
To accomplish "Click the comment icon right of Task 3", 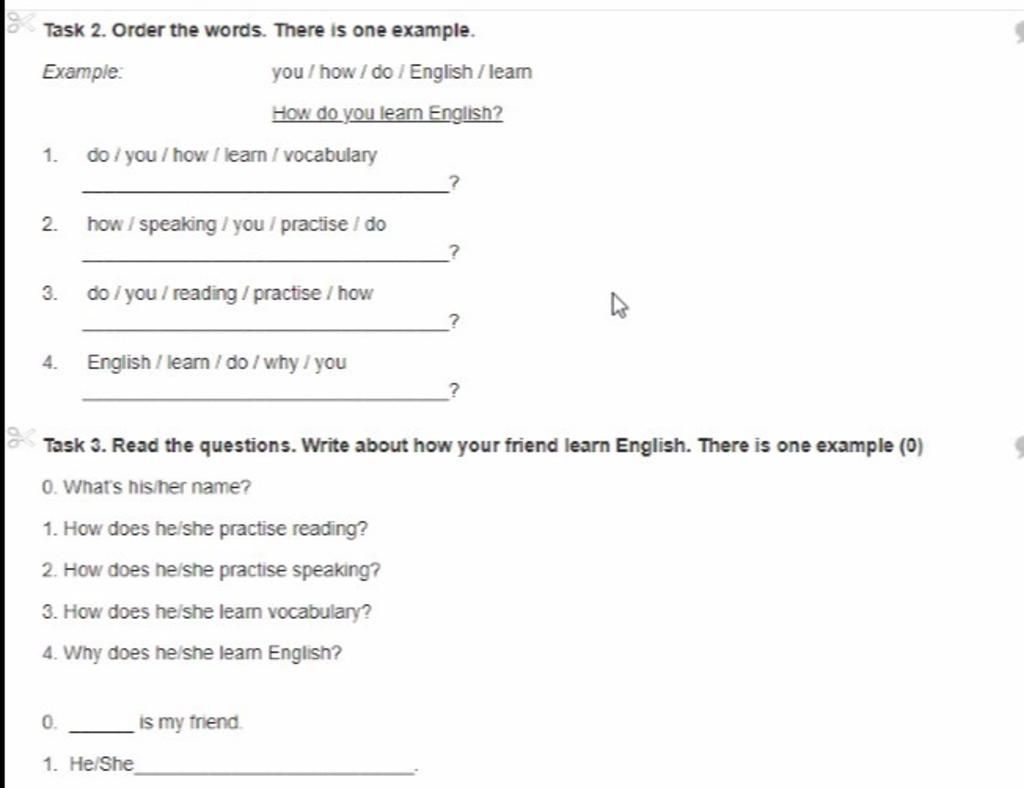I will click(x=1019, y=447).
